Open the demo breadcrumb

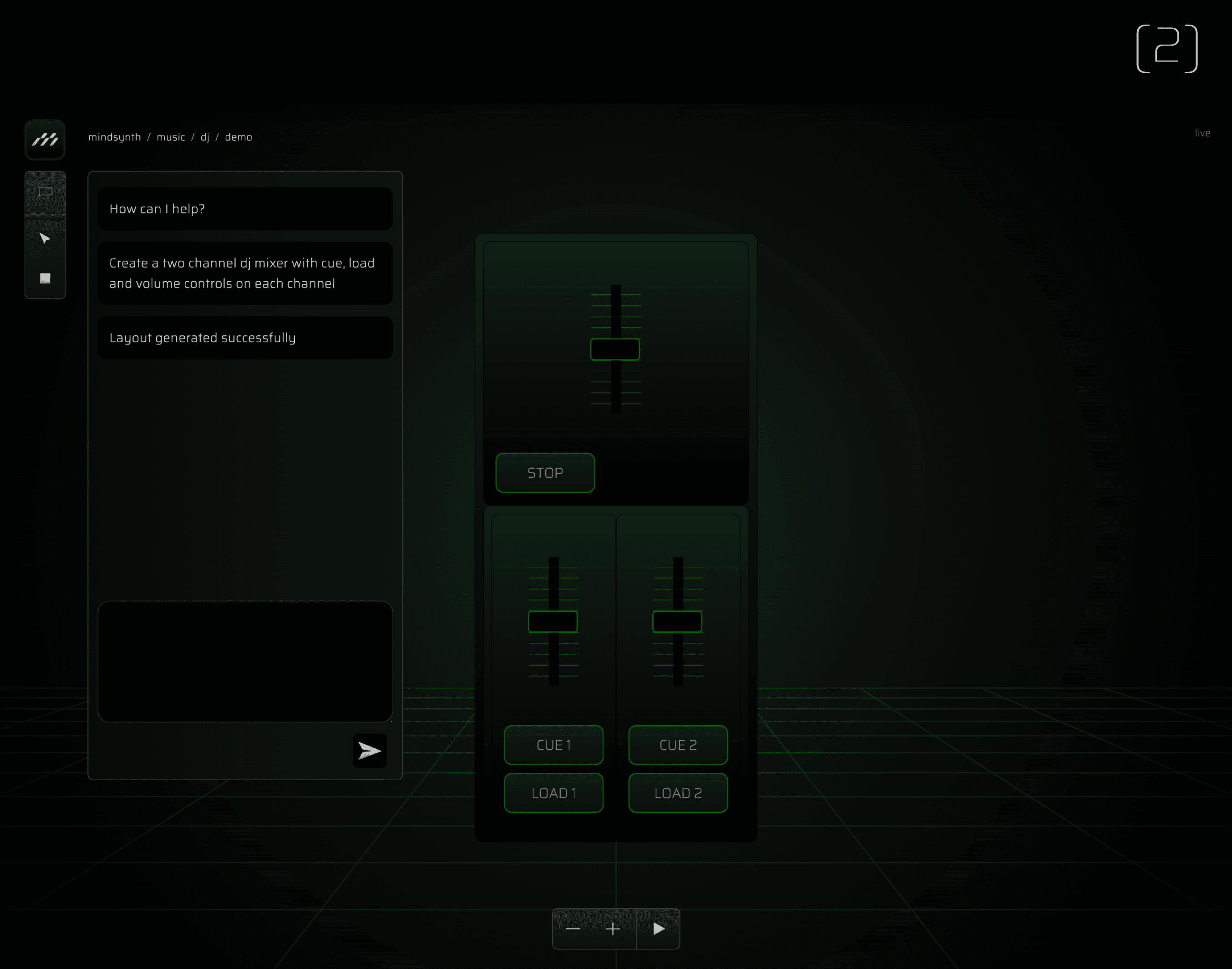(238, 137)
